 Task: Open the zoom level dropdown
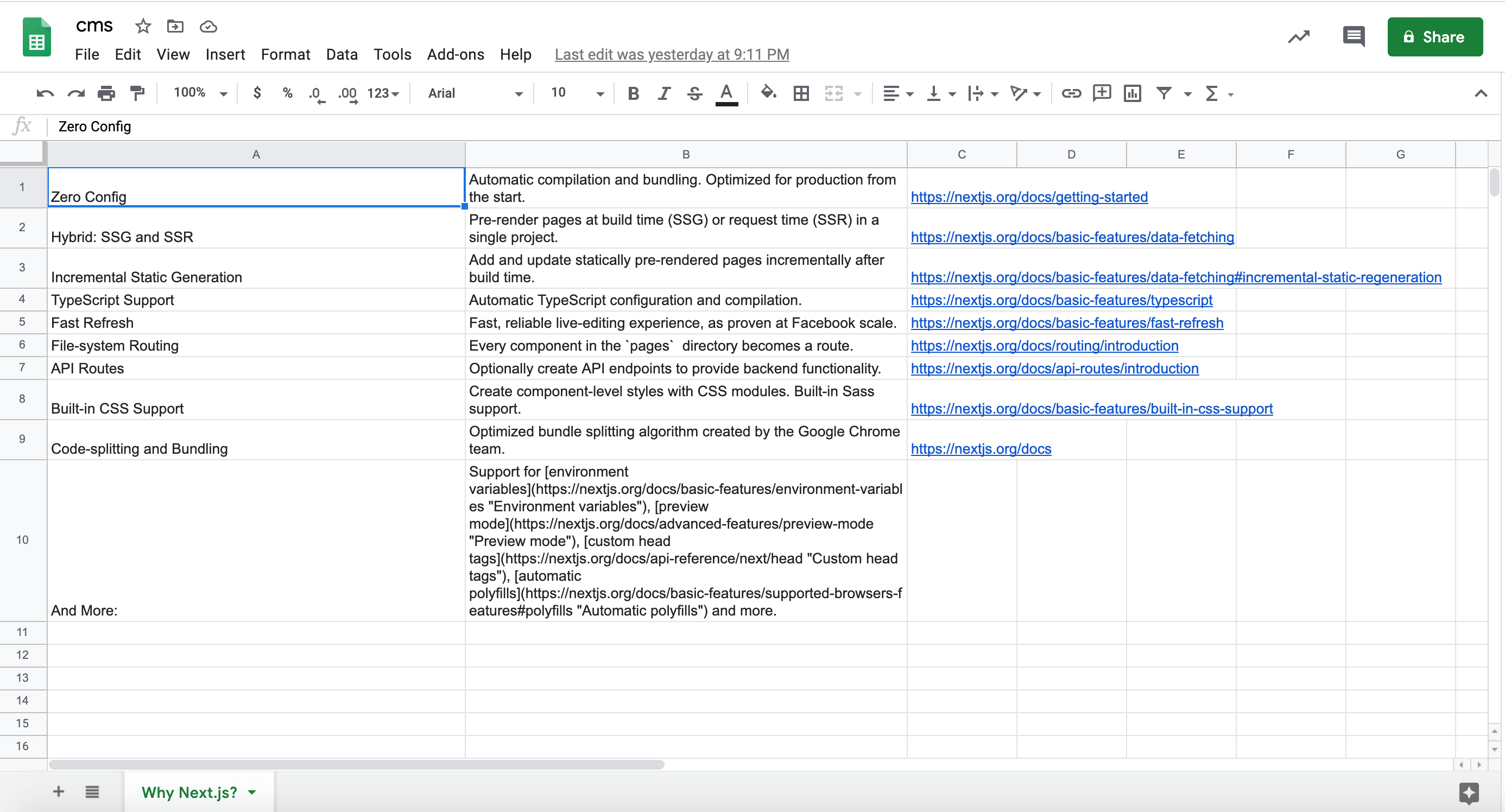point(199,93)
